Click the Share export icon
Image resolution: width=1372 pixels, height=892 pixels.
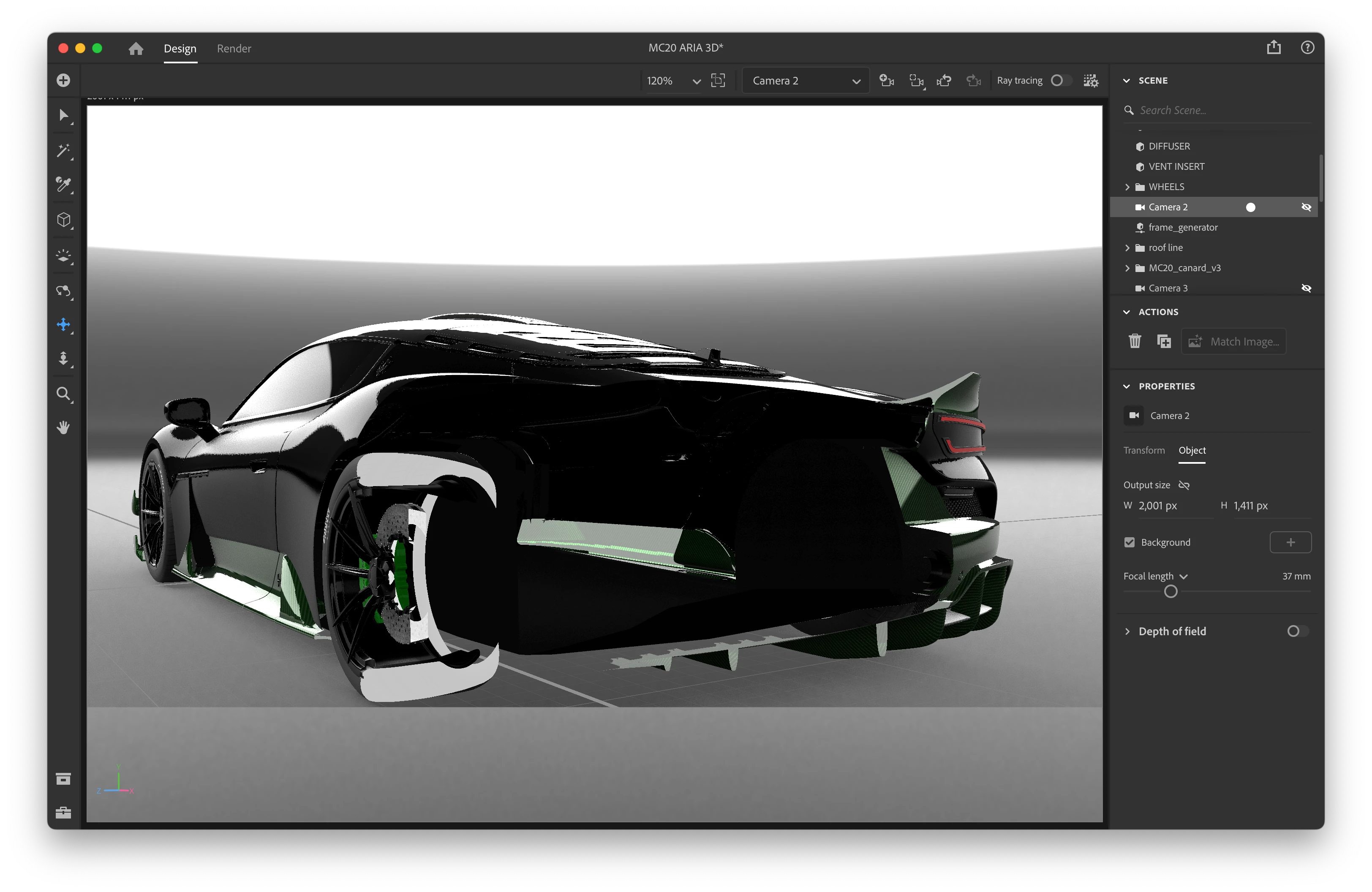pyautogui.click(x=1274, y=47)
